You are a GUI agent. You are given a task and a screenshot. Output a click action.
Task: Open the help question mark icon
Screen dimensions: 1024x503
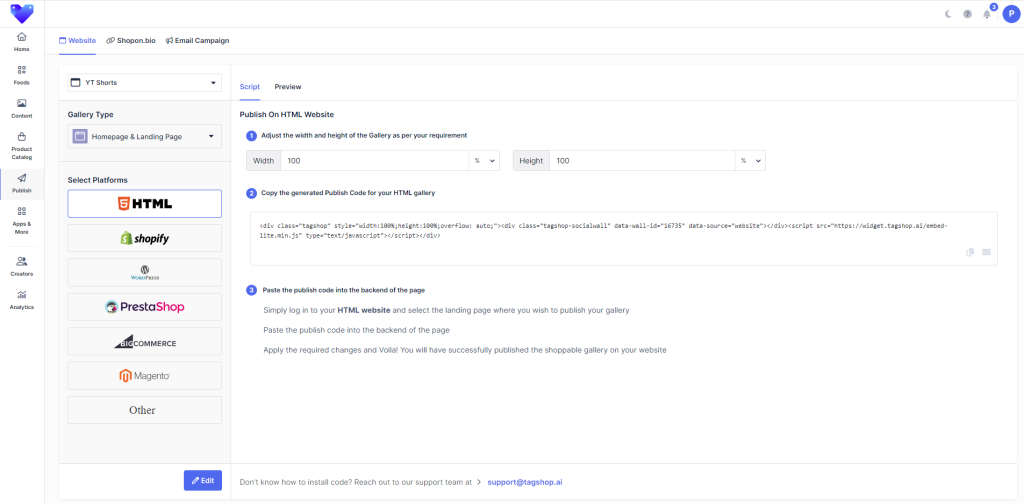[x=967, y=14]
